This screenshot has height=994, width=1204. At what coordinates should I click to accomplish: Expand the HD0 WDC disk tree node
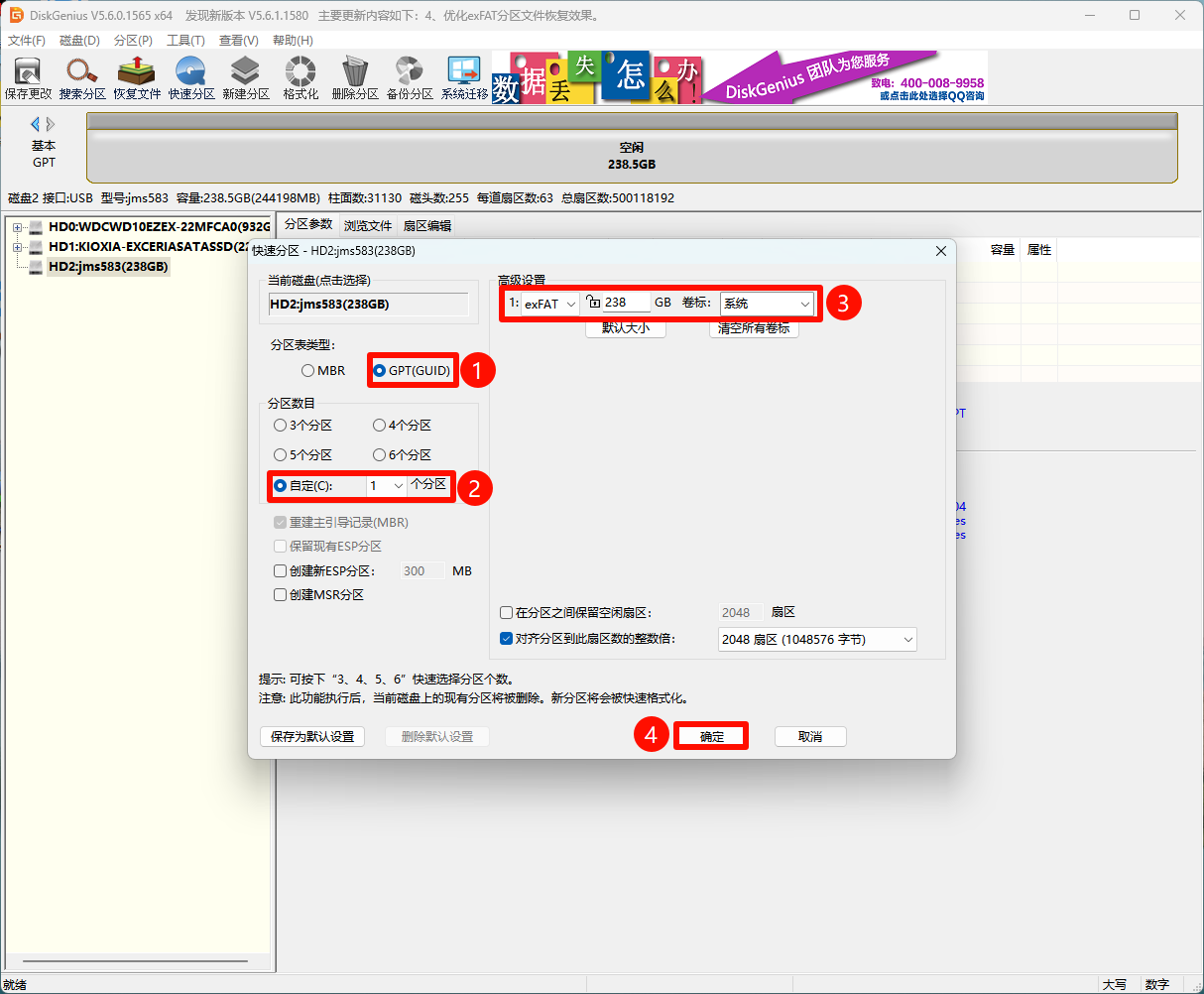point(17,227)
